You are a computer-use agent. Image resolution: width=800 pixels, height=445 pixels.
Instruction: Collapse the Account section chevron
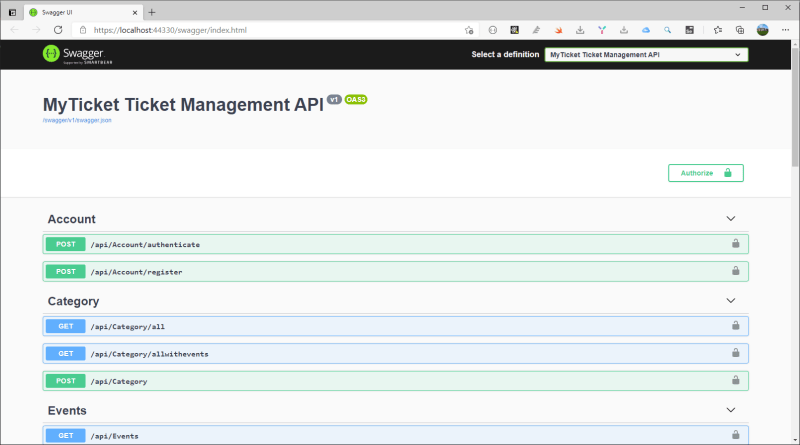pos(731,218)
